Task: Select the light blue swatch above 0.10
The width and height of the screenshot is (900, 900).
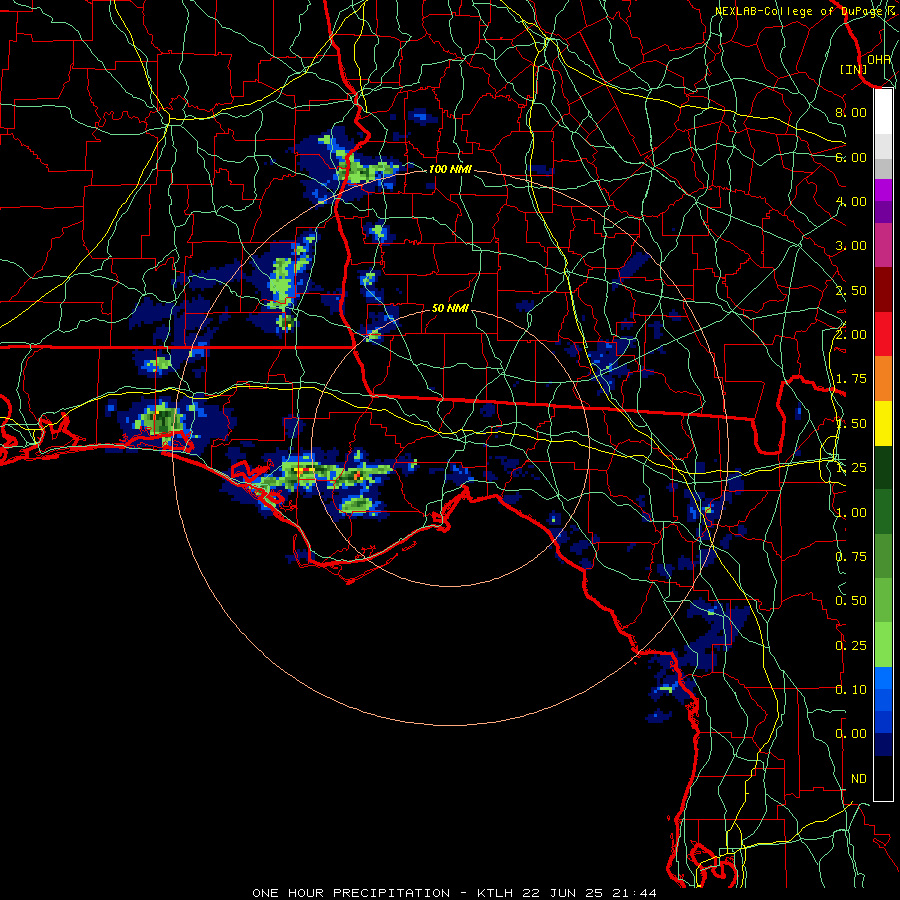Action: coord(883,678)
